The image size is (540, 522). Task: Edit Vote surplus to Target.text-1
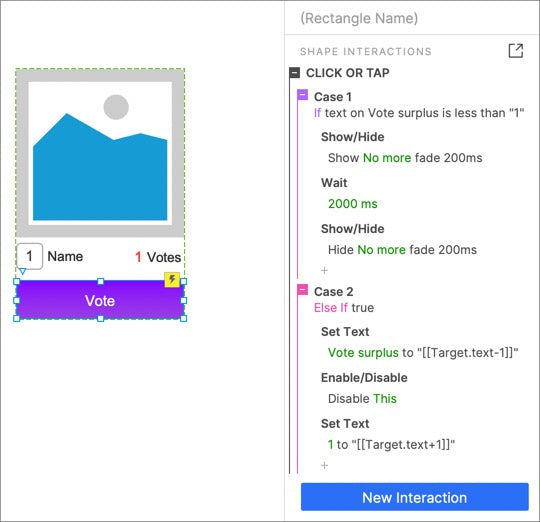[x=423, y=353]
